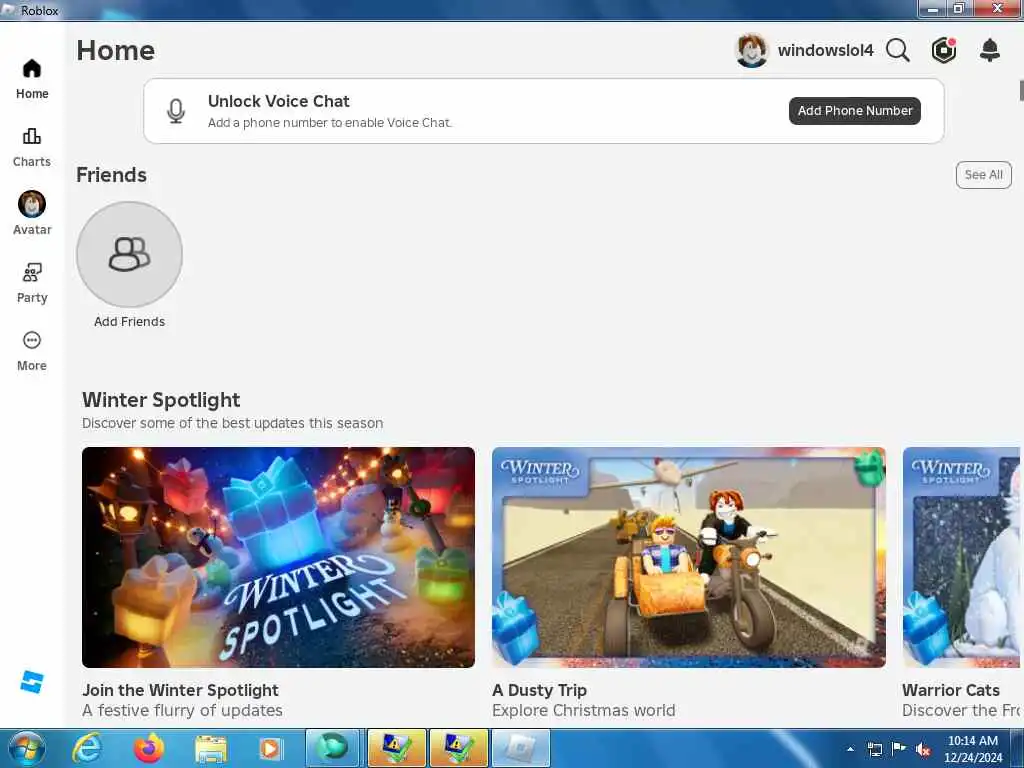
Task: Click the Add Friends label
Action: pyautogui.click(x=129, y=322)
